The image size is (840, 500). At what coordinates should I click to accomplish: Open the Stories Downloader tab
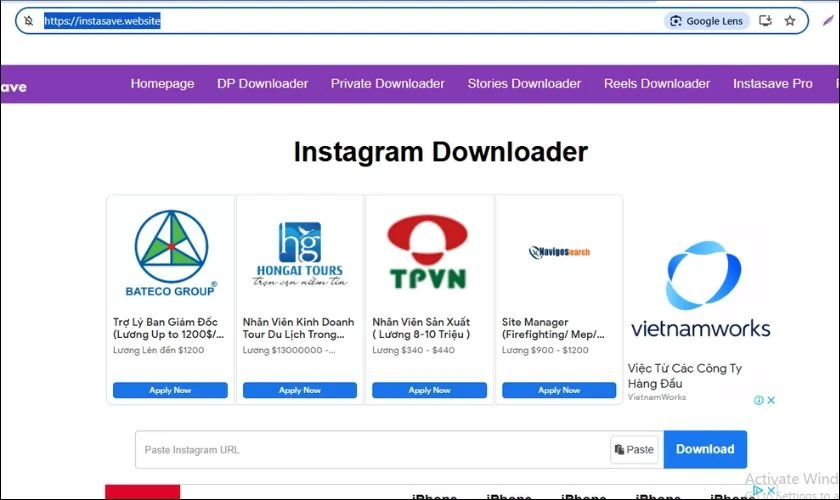coord(524,84)
